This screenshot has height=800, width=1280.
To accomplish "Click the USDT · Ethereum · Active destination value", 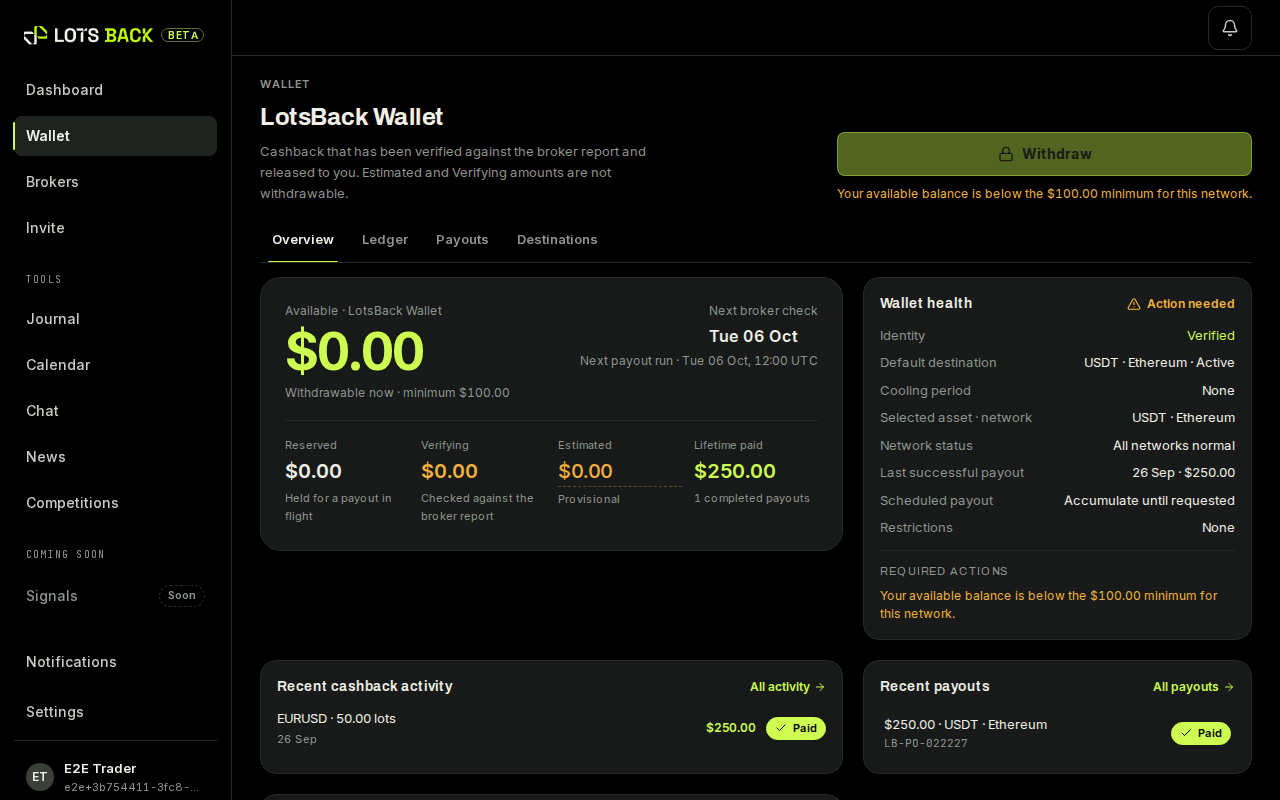I will point(1159,363).
